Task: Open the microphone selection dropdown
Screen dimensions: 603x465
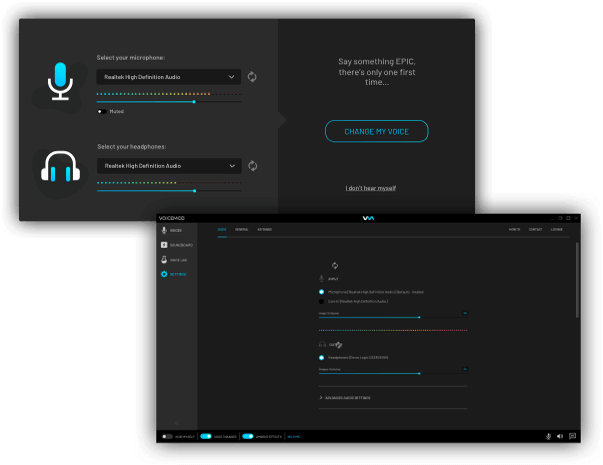Action: coord(168,77)
